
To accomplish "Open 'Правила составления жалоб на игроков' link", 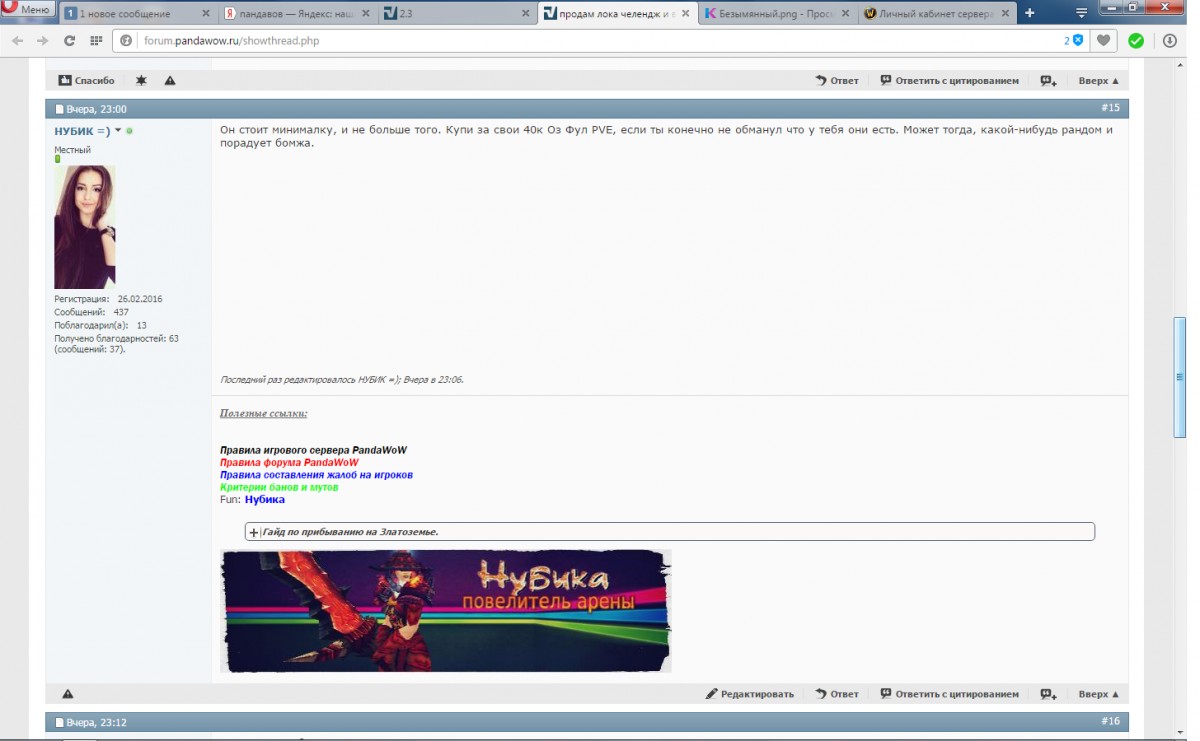I will pos(316,475).
